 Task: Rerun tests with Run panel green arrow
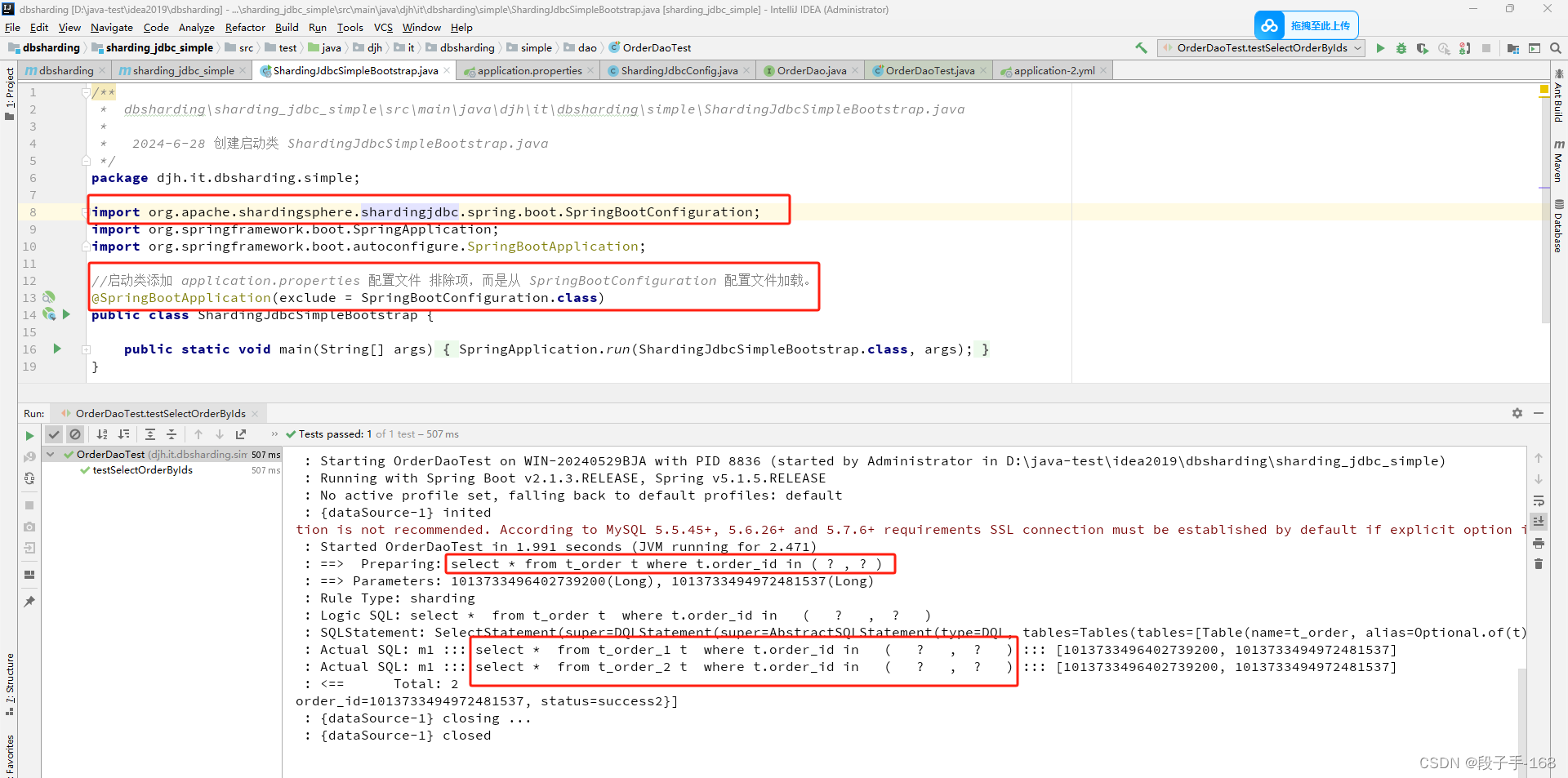click(29, 435)
